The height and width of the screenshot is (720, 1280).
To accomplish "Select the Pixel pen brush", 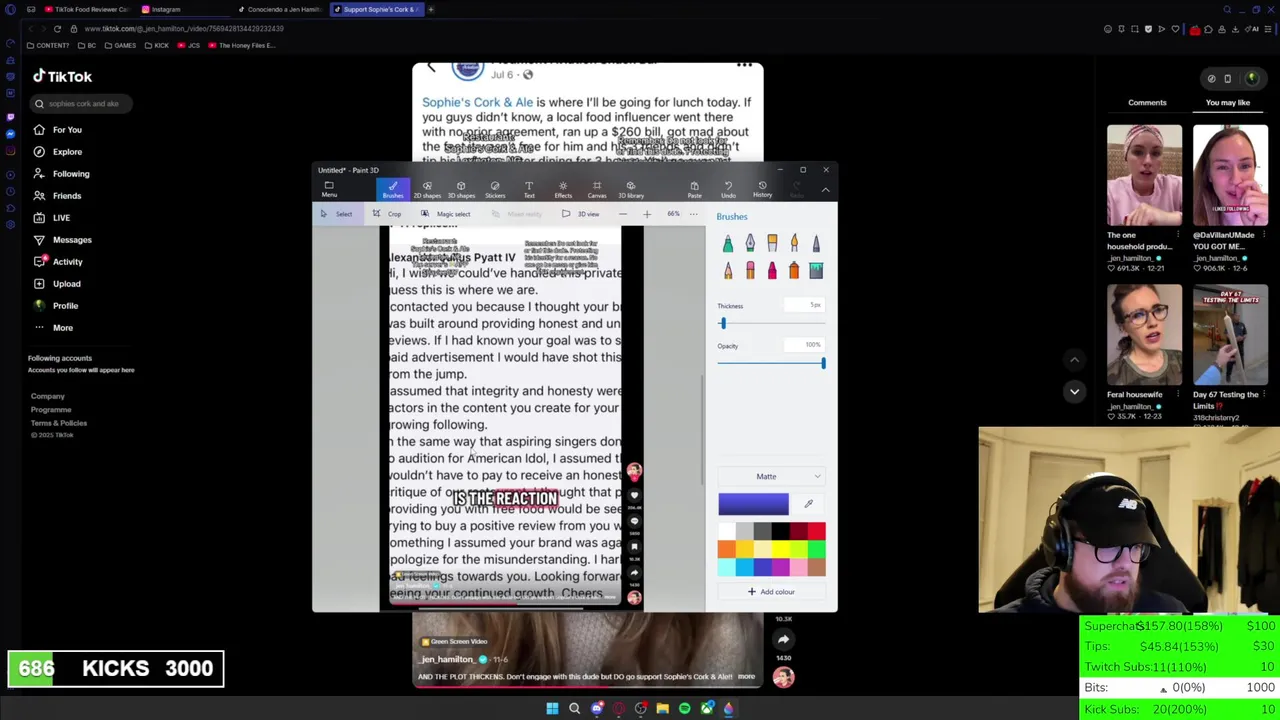I will click(816, 243).
